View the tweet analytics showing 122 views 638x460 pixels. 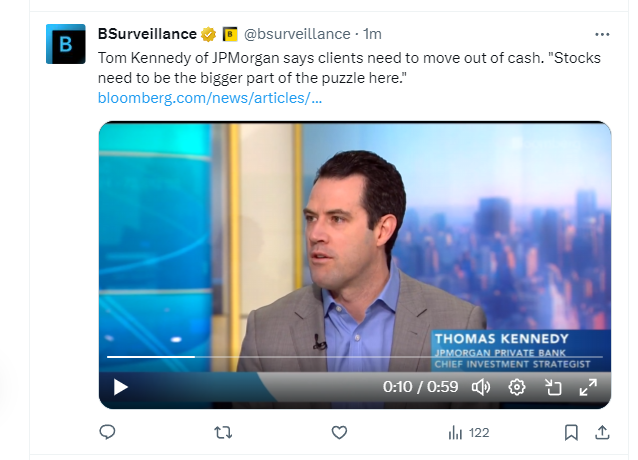click(468, 432)
